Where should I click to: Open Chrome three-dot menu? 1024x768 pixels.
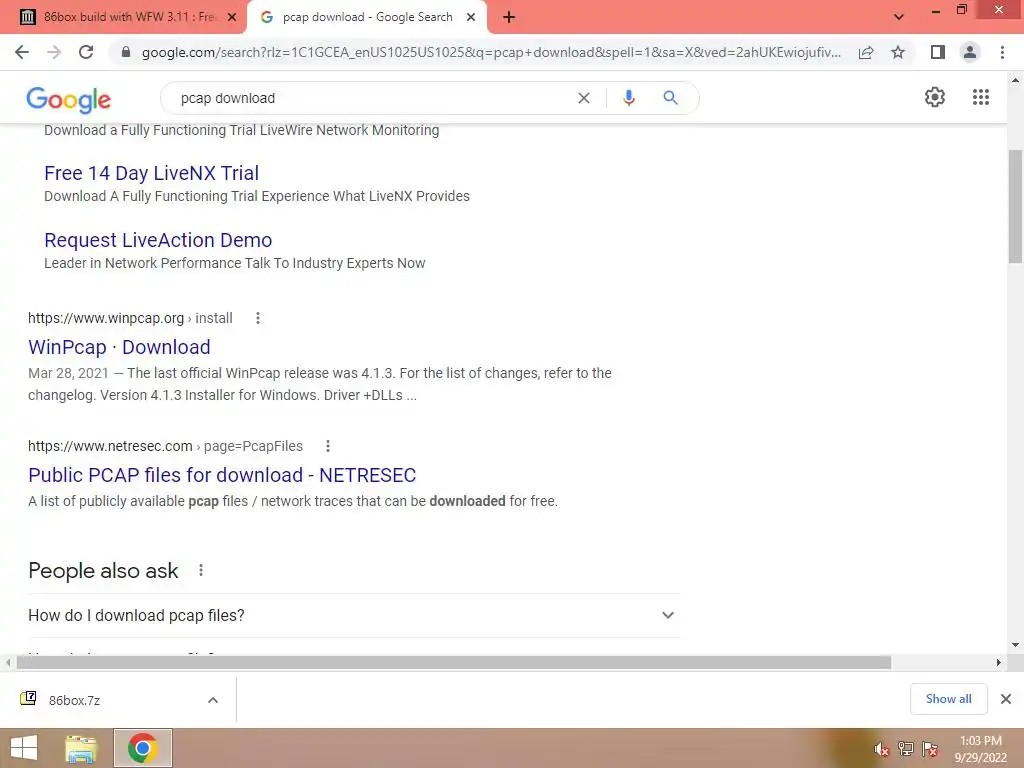pos(1002,52)
